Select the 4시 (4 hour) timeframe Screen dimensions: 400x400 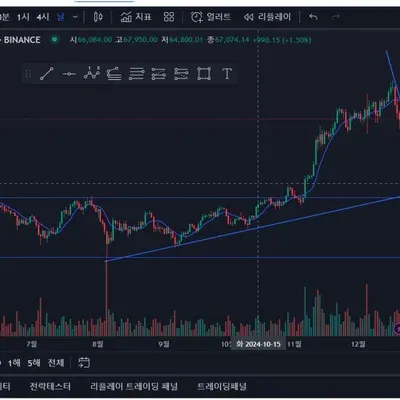point(43,17)
